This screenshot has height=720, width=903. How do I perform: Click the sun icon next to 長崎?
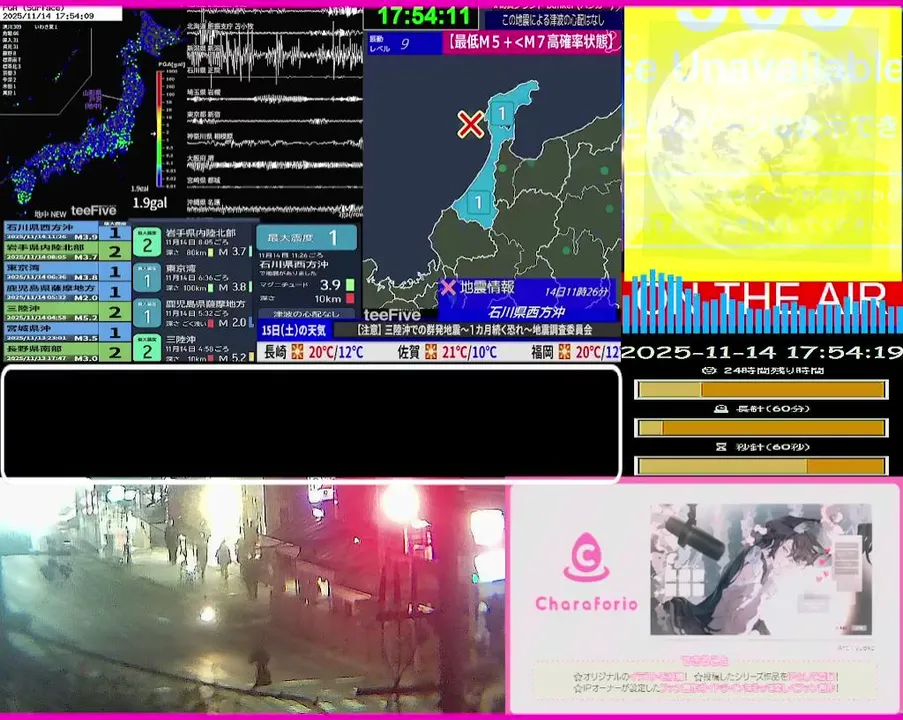pyautogui.click(x=297, y=352)
